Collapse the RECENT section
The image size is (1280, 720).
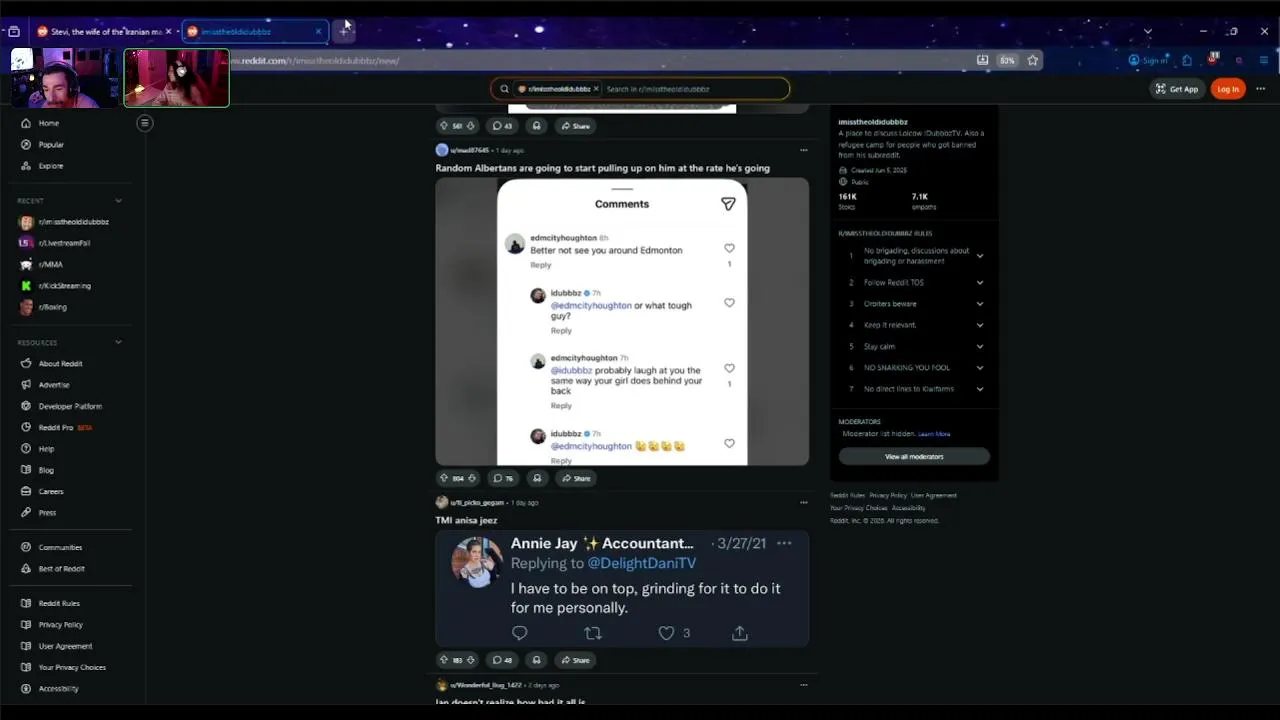(x=118, y=201)
